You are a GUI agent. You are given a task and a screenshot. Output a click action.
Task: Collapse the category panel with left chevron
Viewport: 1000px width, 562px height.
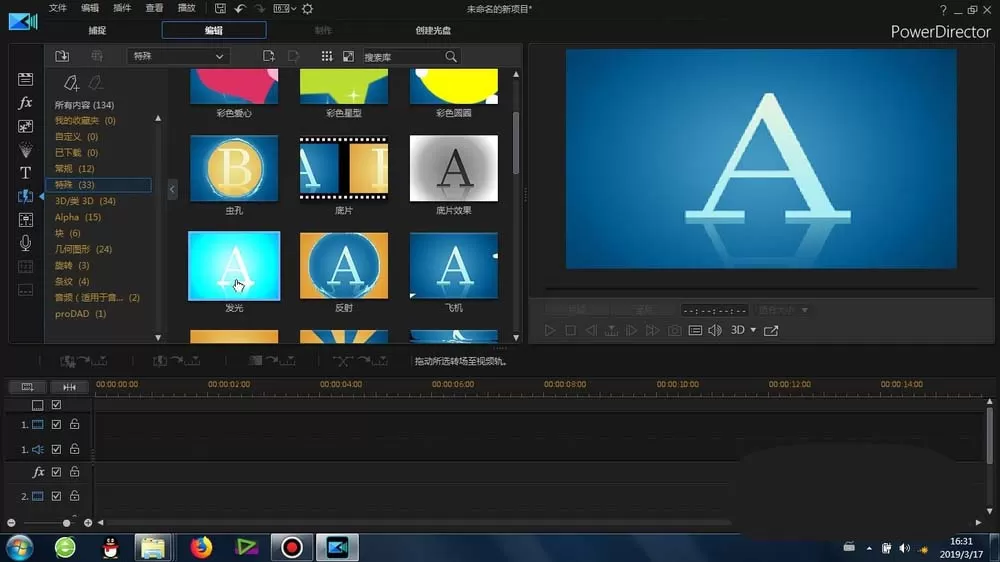coord(172,189)
